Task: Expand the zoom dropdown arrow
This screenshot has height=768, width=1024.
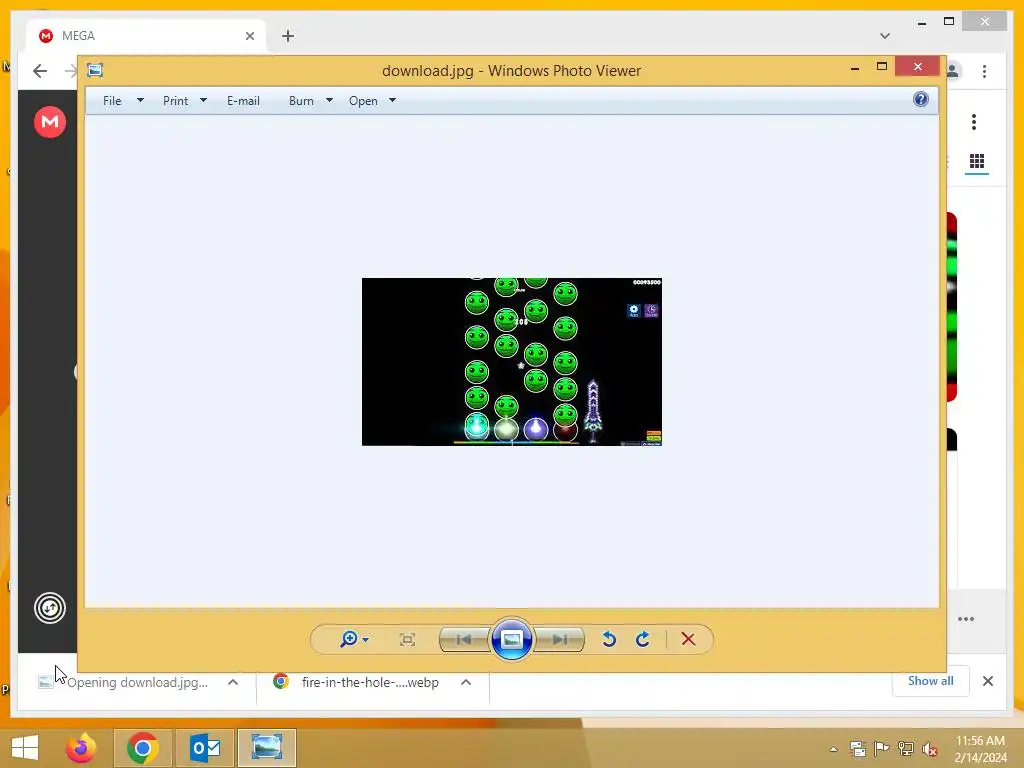Action: tap(366, 640)
